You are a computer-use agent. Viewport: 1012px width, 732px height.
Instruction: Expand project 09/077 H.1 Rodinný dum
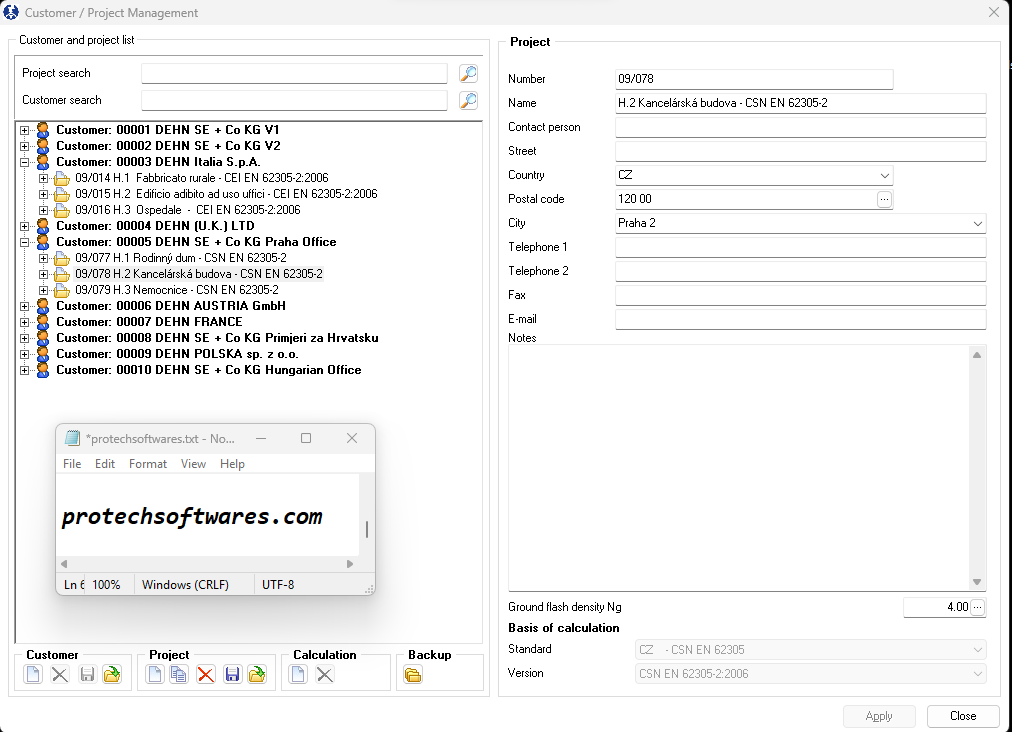(x=43, y=258)
